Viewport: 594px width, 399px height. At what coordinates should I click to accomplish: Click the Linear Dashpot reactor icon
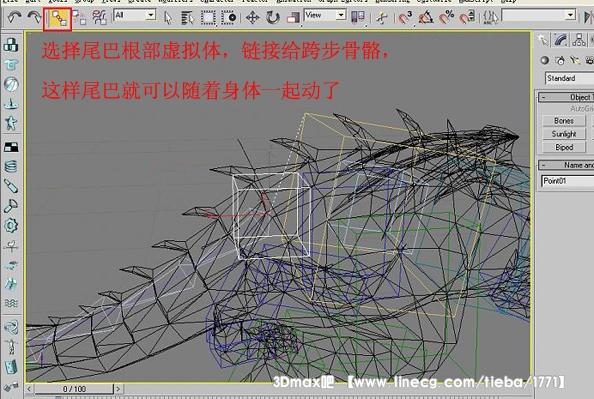pyautogui.click(x=11, y=186)
